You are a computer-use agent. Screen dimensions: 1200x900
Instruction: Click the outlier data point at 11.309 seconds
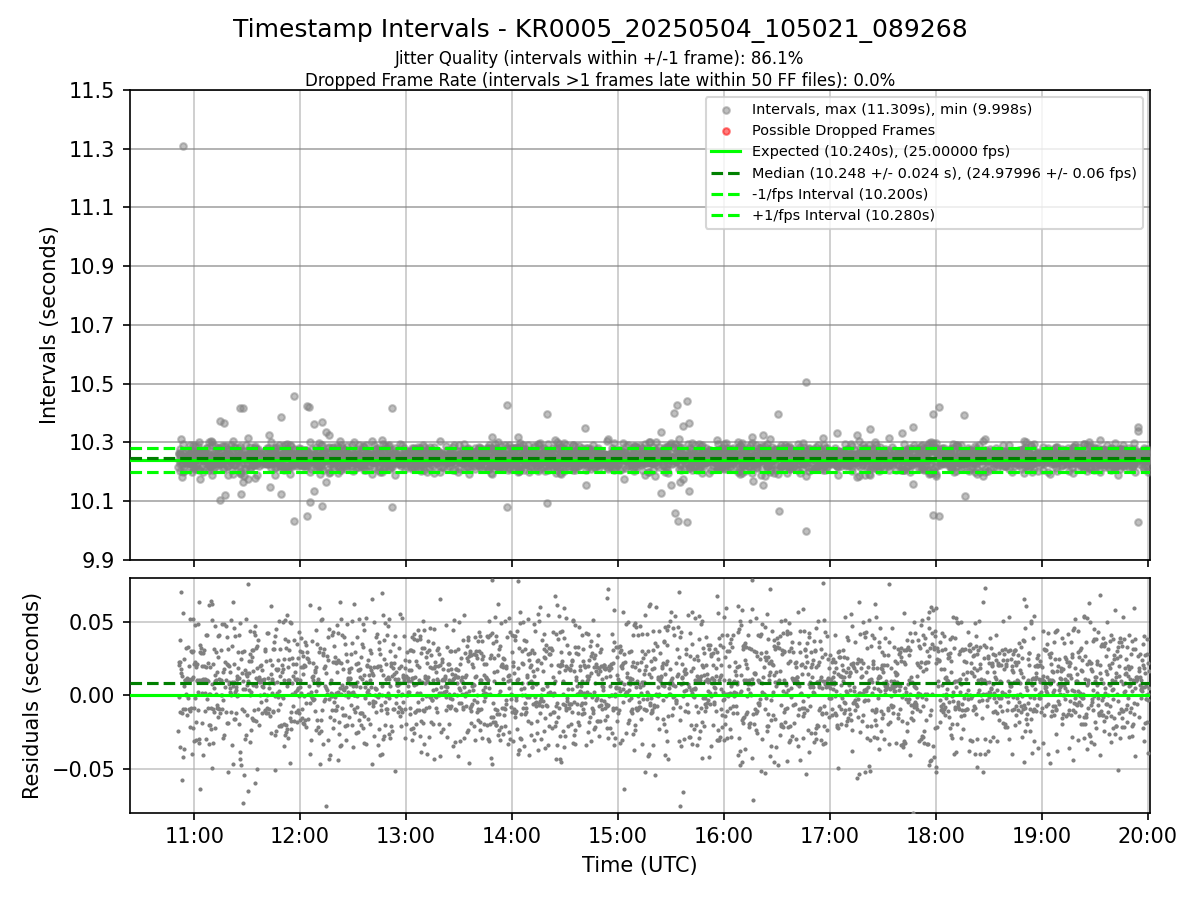(x=183, y=146)
